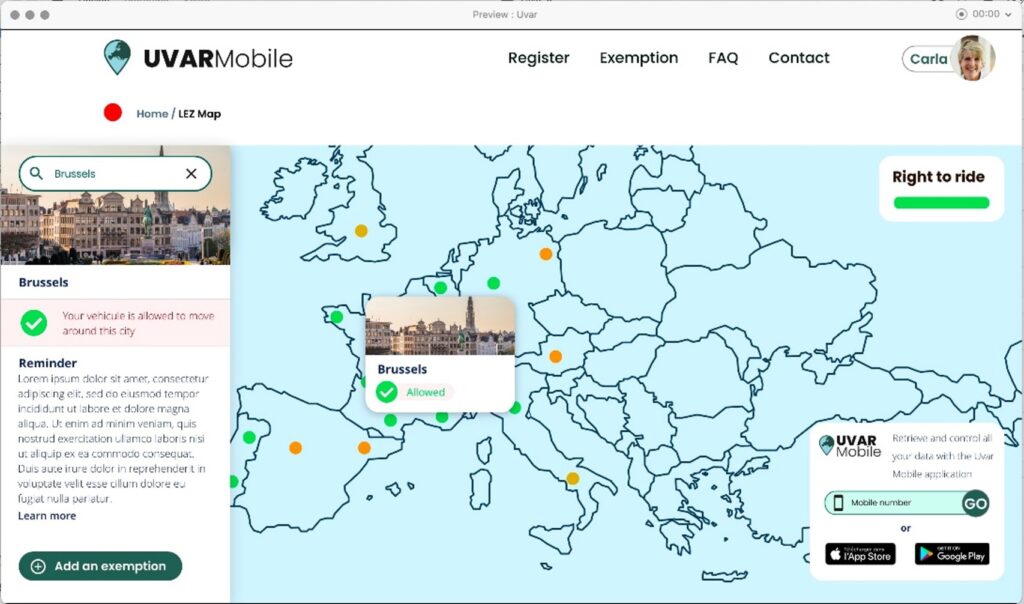Click the LEZ Map breadcrumb text
The height and width of the screenshot is (604, 1024).
[x=200, y=114]
